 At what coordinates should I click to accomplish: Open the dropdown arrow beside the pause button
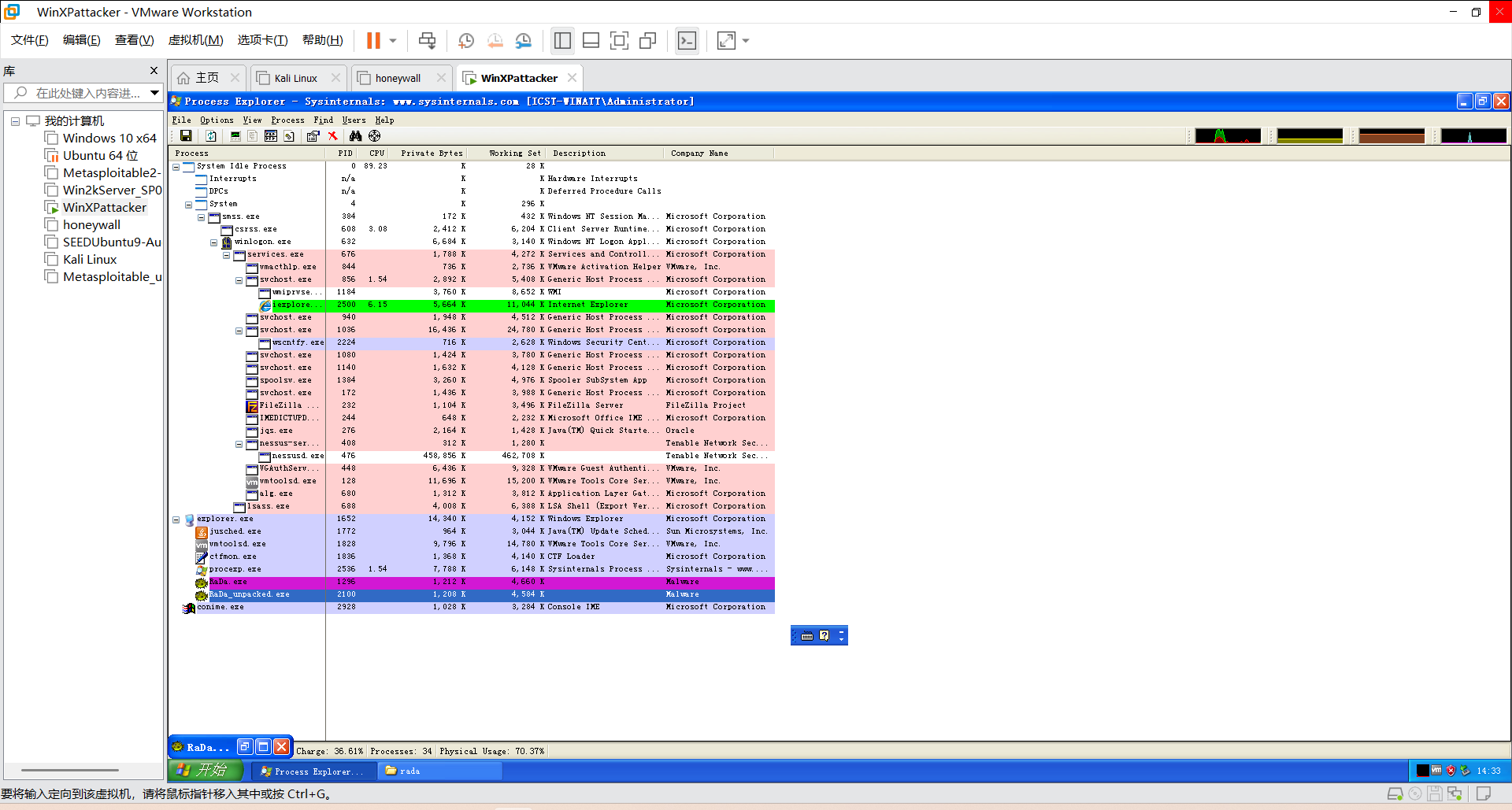coord(392,40)
